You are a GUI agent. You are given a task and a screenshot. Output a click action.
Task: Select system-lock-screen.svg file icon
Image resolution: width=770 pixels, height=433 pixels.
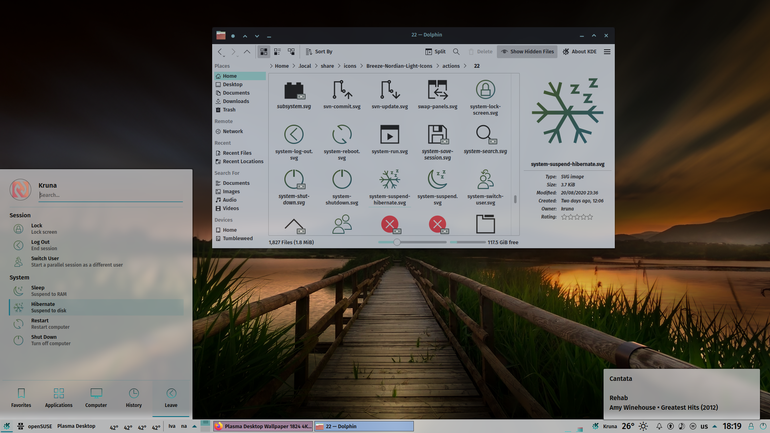(485, 90)
